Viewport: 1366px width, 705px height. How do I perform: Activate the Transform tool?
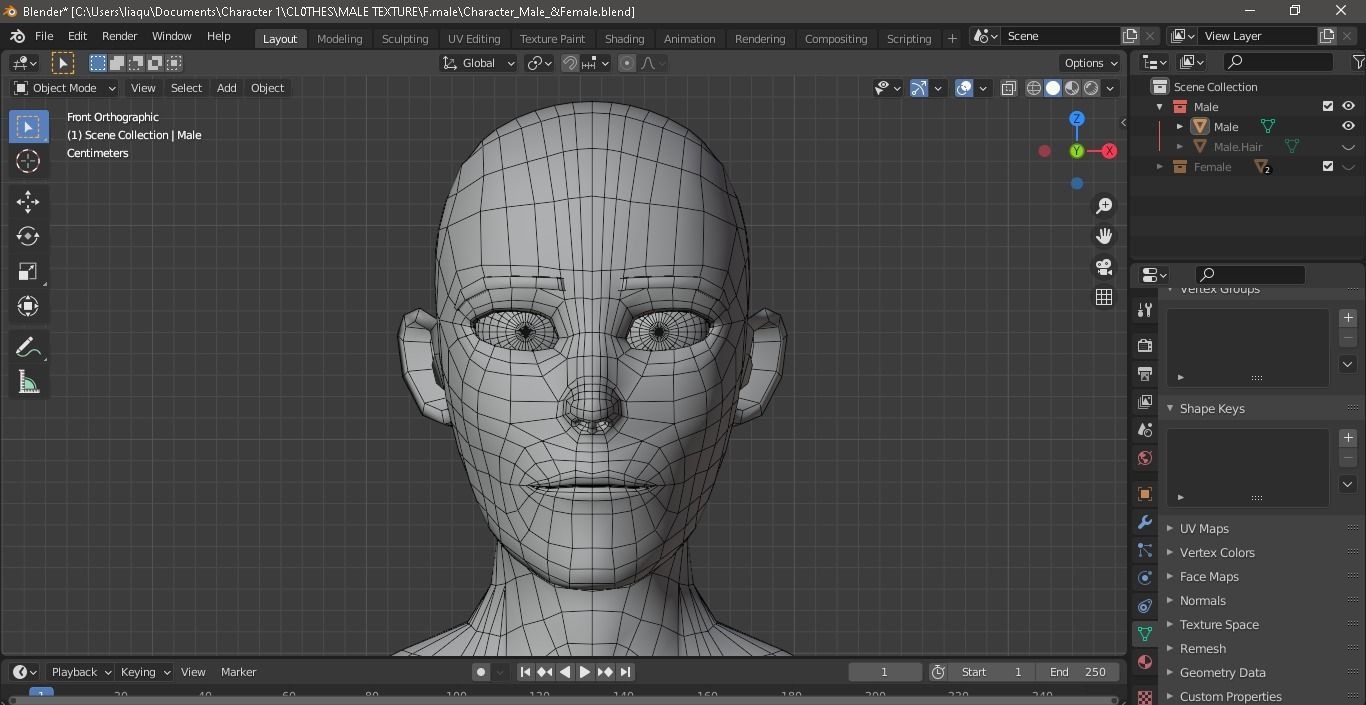(x=28, y=307)
